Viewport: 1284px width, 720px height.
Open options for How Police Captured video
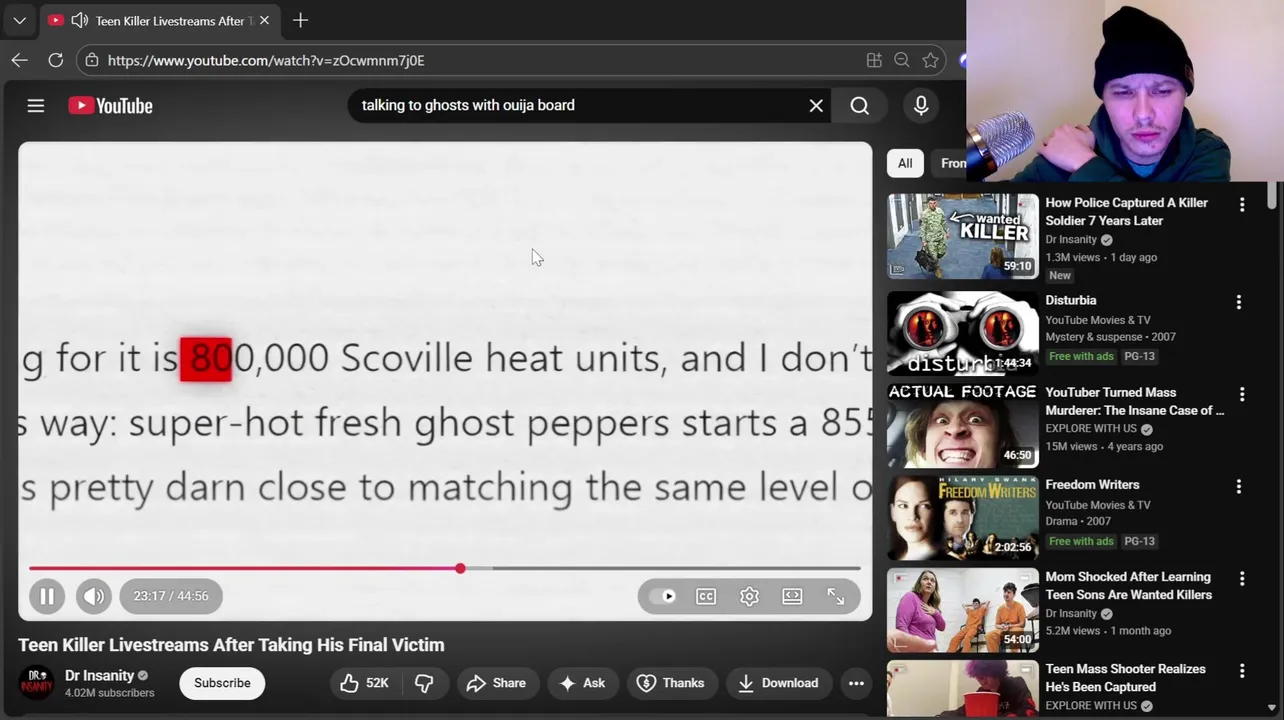1242,204
